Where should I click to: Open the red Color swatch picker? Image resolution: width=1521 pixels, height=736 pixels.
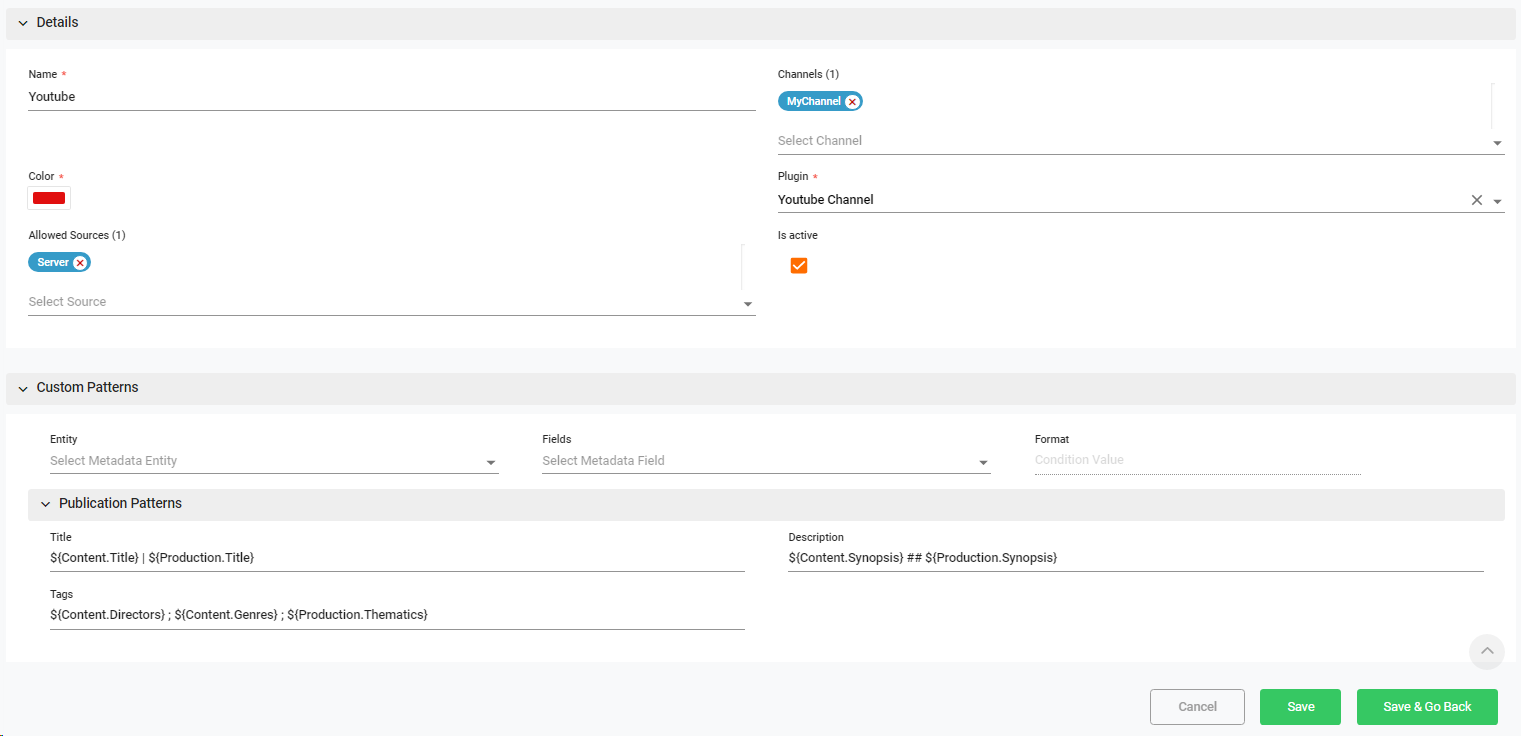click(x=49, y=198)
